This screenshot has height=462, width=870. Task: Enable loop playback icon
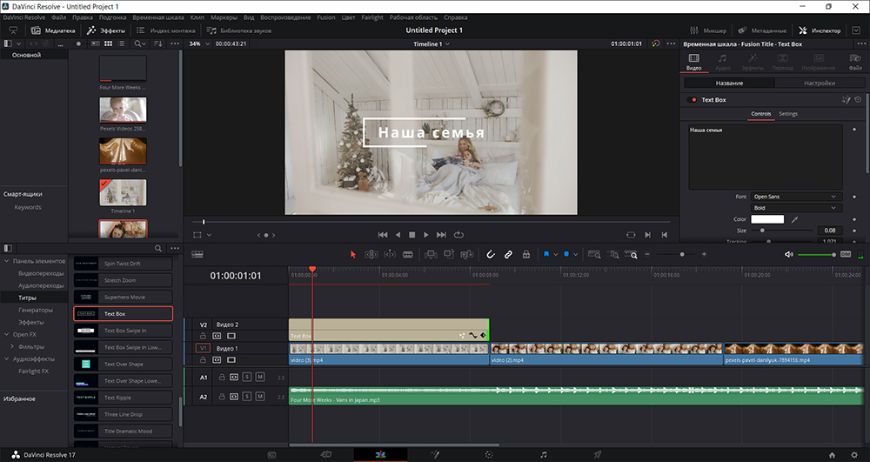[x=459, y=234]
